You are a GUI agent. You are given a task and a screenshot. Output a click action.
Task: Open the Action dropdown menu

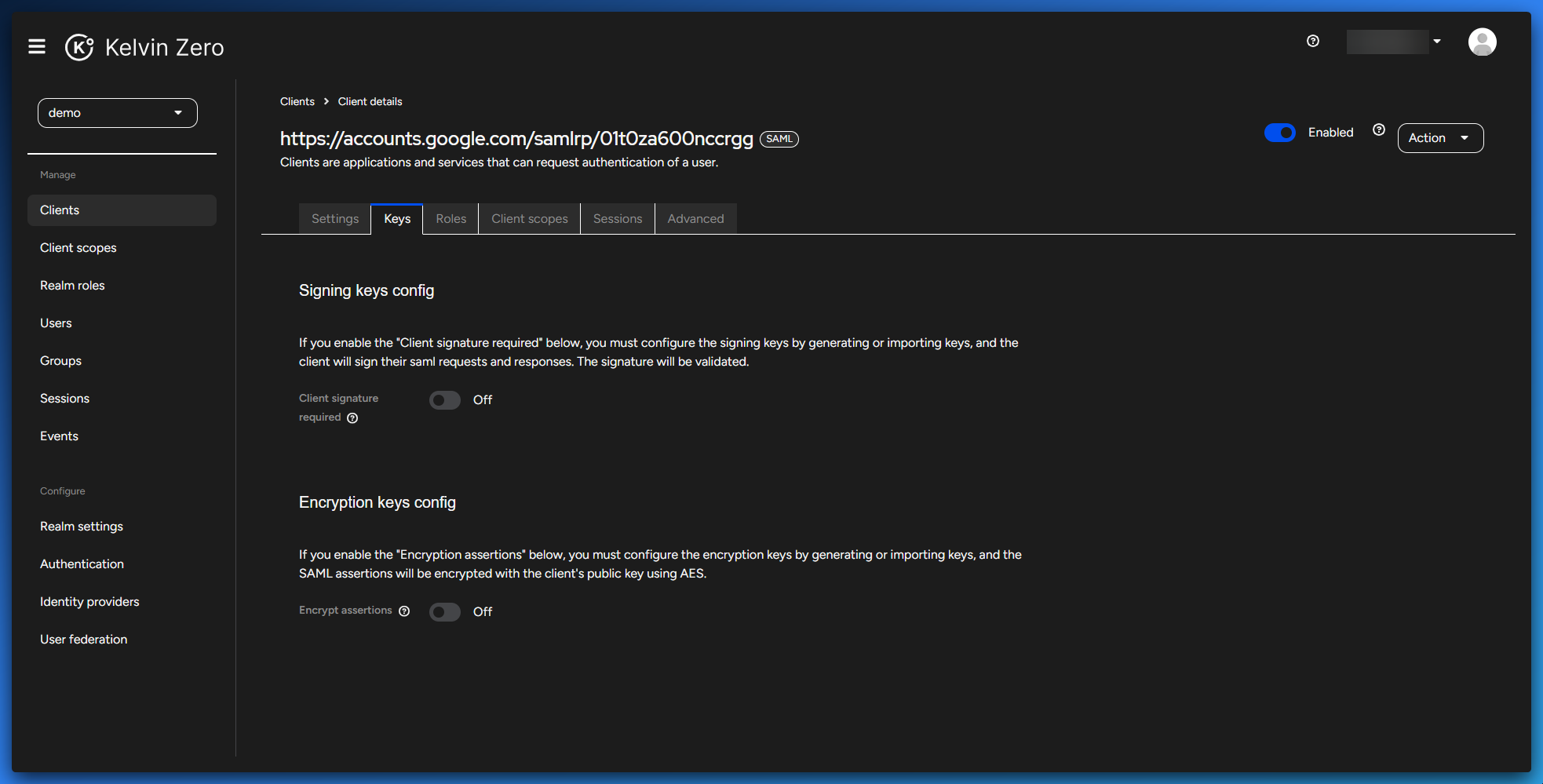click(x=1439, y=138)
